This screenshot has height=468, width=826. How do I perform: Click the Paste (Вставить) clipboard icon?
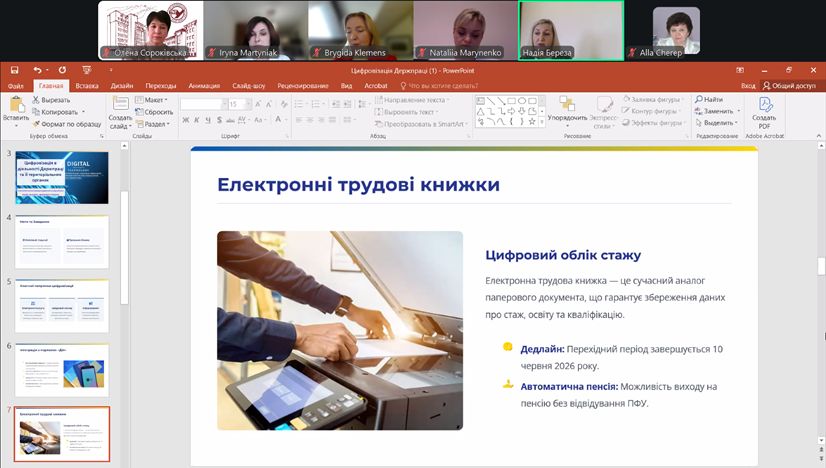(15, 105)
